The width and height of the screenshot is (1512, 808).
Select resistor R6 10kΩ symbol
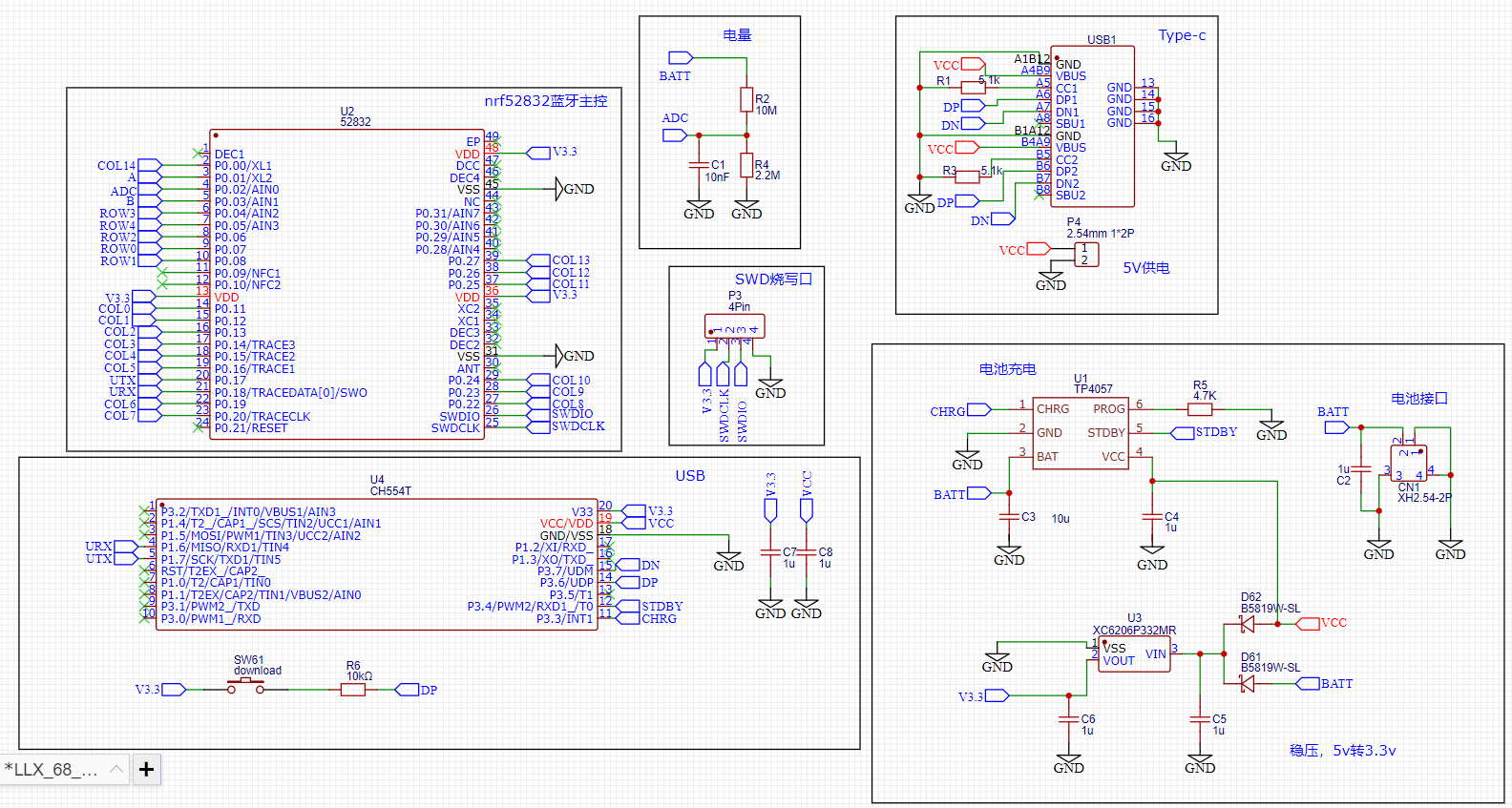(353, 689)
